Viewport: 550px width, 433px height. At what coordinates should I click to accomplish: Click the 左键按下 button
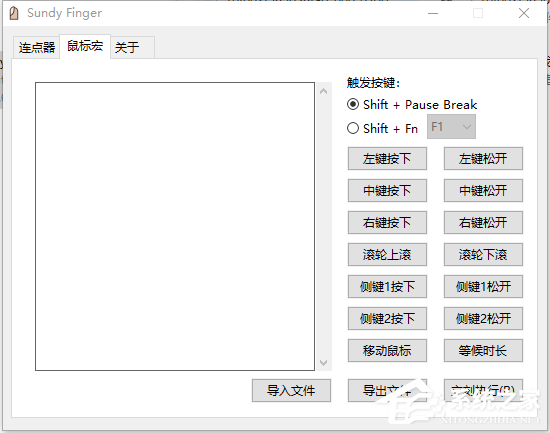pyautogui.click(x=387, y=159)
